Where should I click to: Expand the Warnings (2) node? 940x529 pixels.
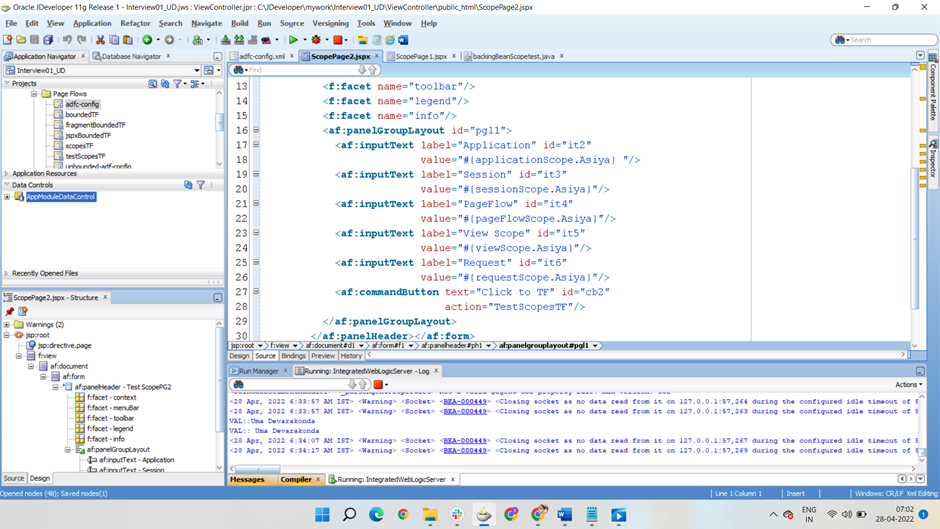click(7, 324)
